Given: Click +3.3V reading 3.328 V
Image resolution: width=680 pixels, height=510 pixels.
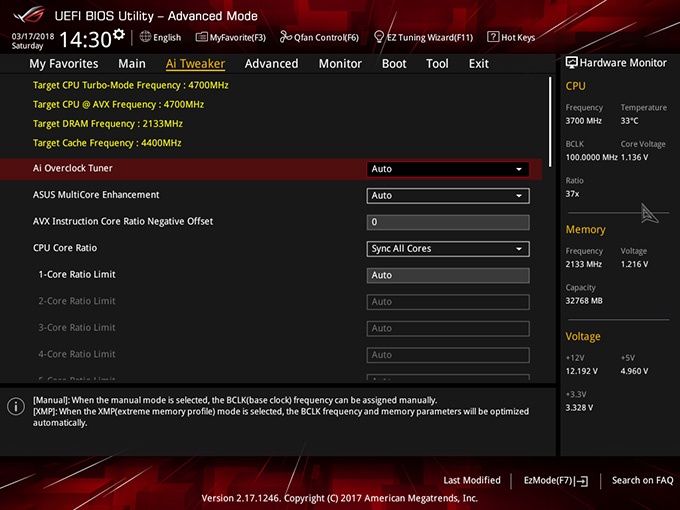Looking at the screenshot, I should tap(579, 408).
